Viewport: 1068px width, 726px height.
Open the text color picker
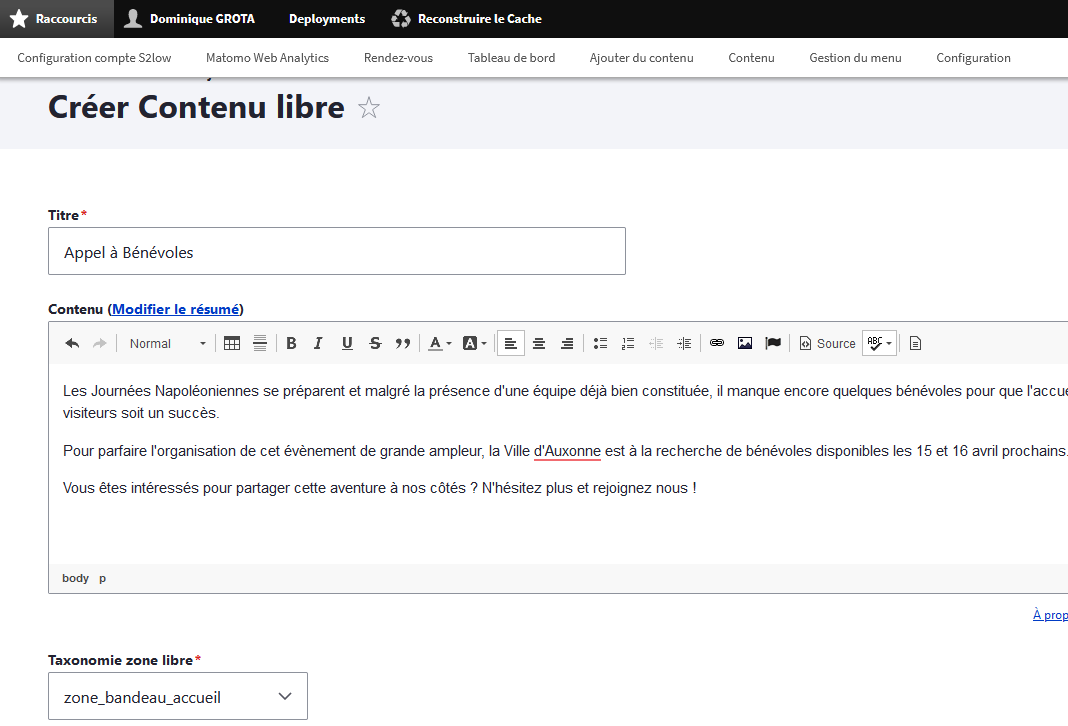pos(440,343)
